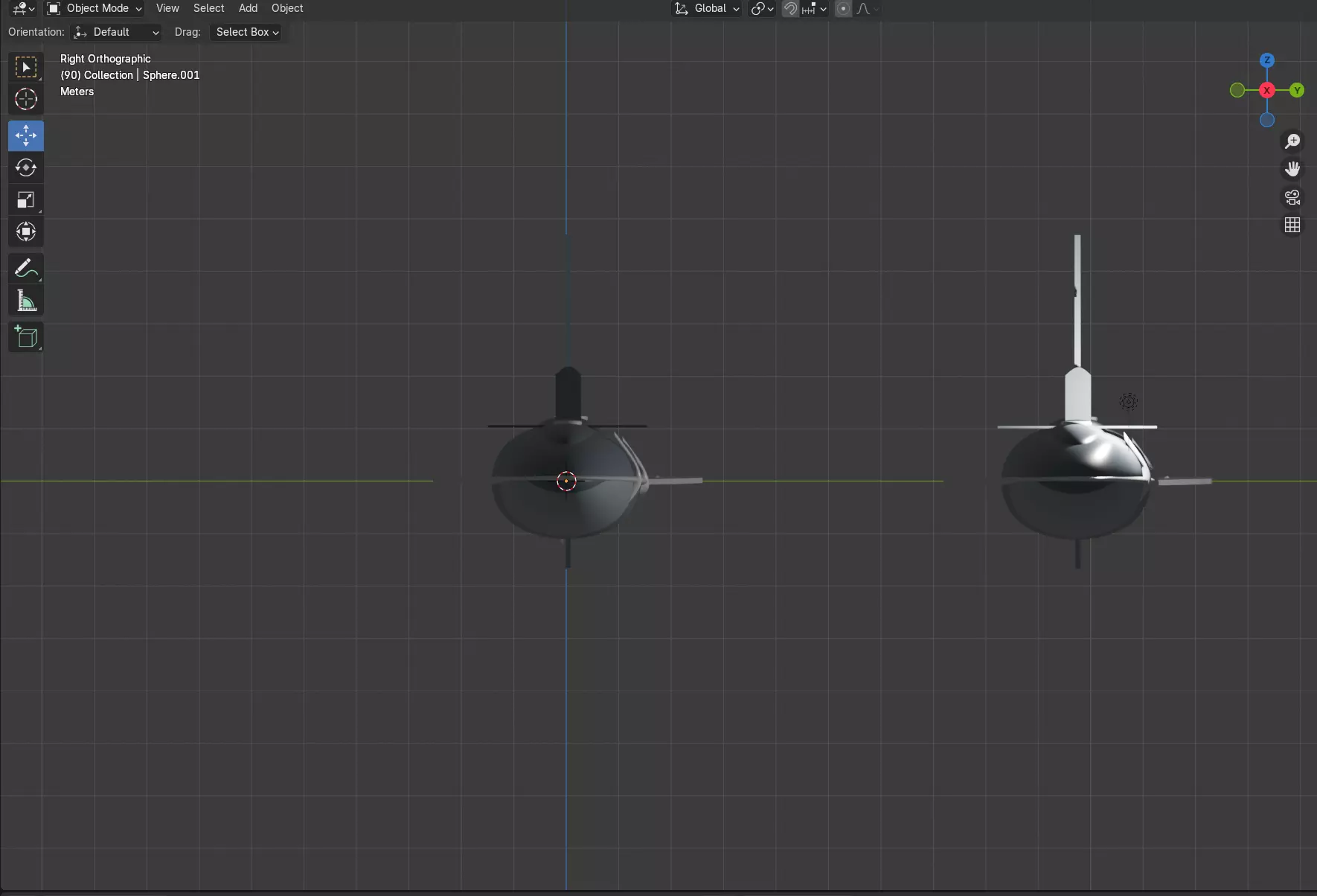Toggle camera view with the camera icon
The height and width of the screenshot is (896, 1317).
1292,197
